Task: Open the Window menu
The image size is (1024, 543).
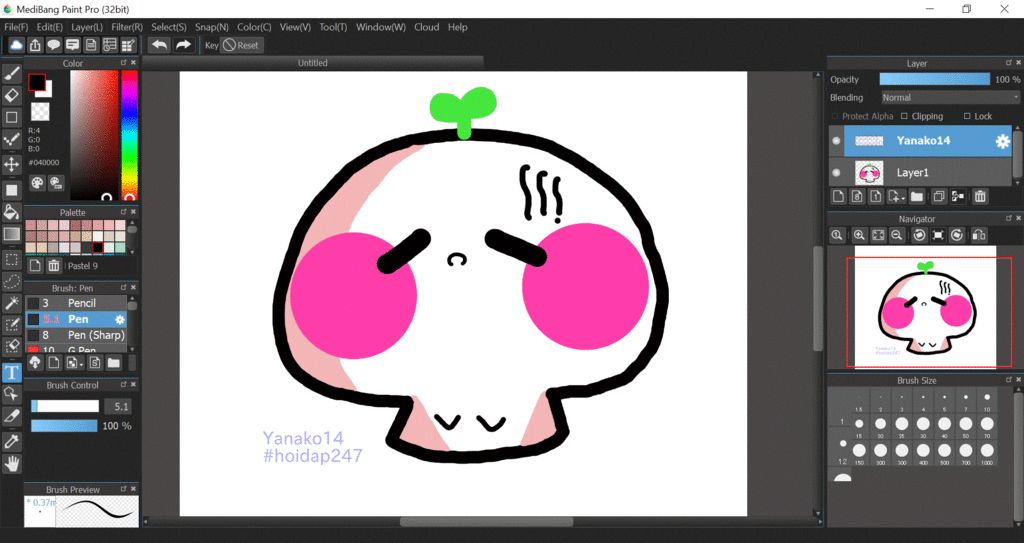Action: pos(381,27)
